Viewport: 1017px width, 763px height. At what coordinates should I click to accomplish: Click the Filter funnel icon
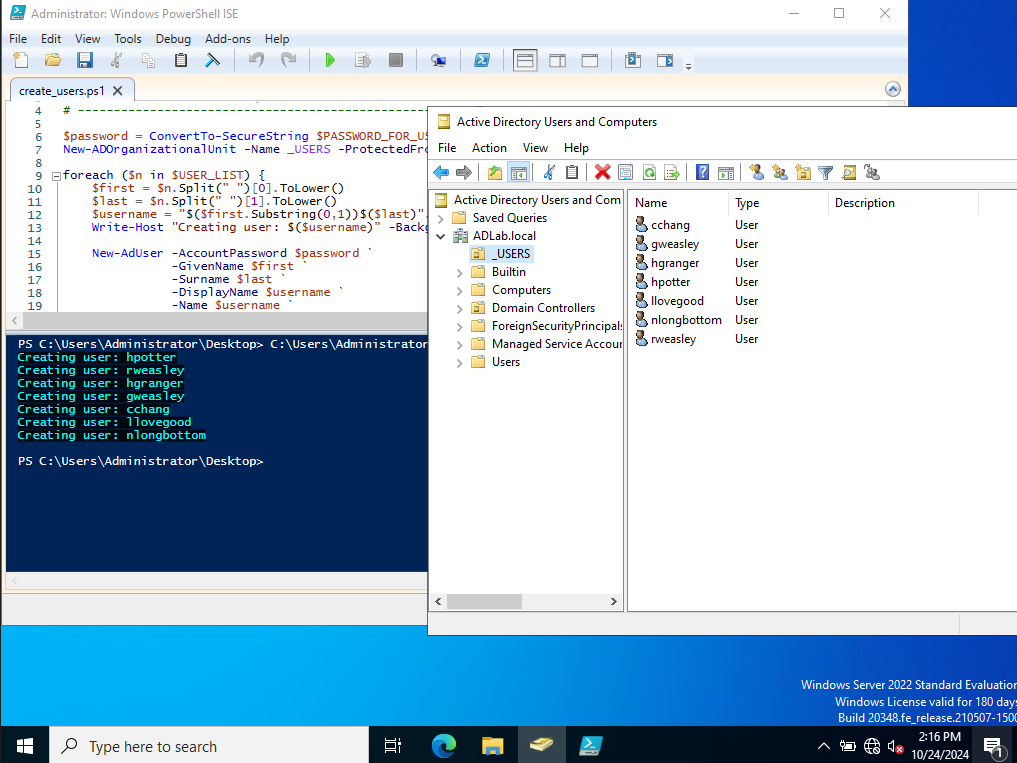[825, 173]
